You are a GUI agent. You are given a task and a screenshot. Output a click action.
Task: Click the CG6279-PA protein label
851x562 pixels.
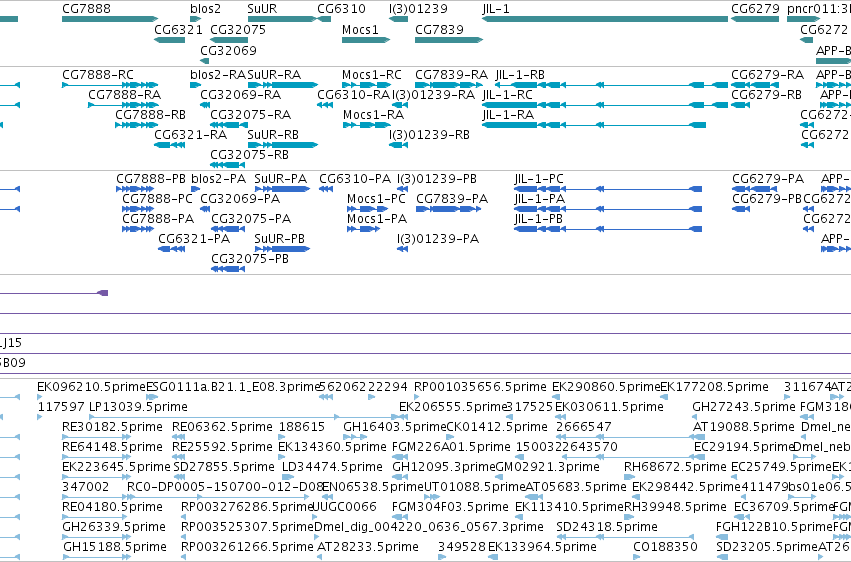point(768,178)
